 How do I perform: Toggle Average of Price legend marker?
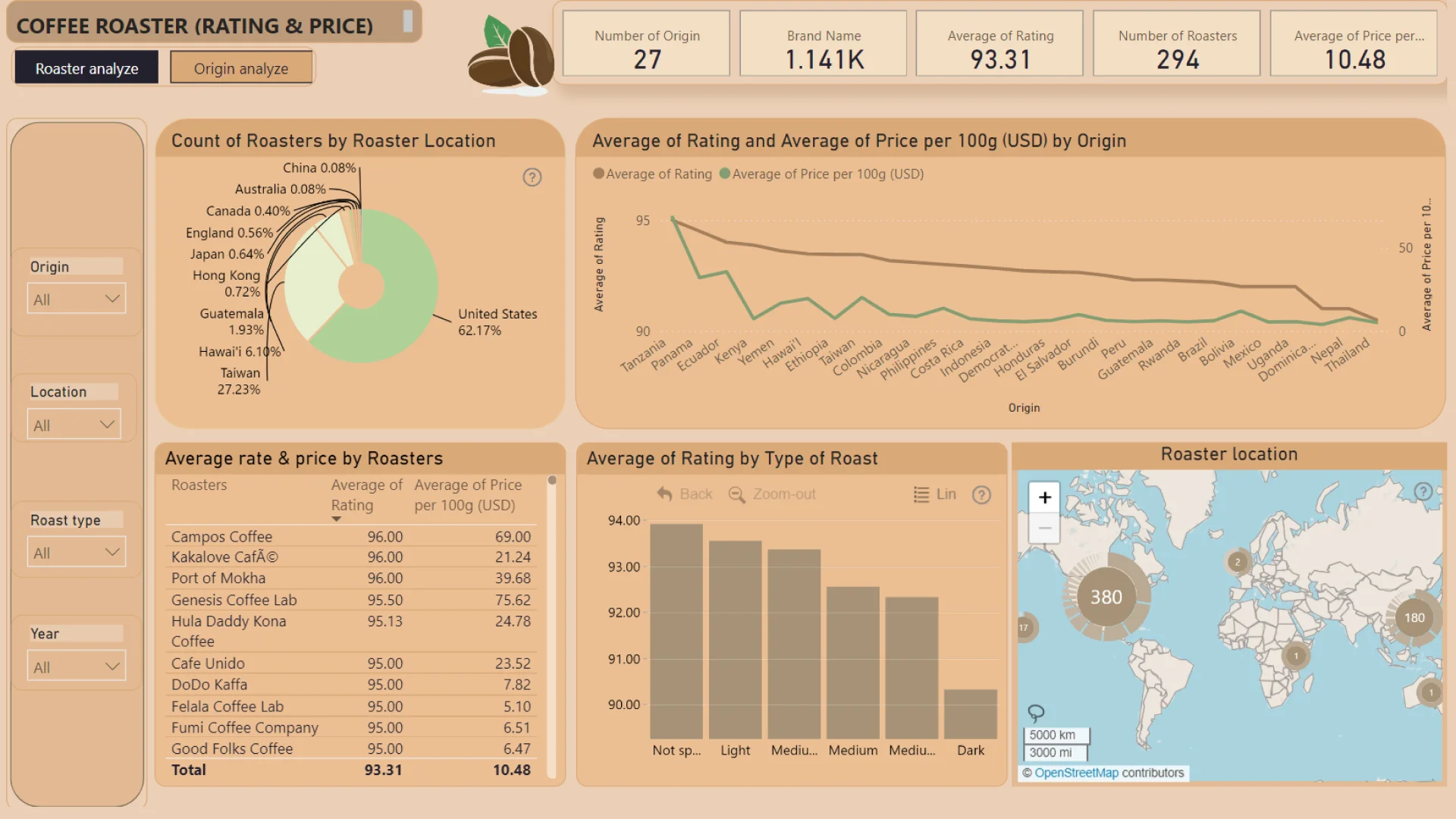pos(725,174)
